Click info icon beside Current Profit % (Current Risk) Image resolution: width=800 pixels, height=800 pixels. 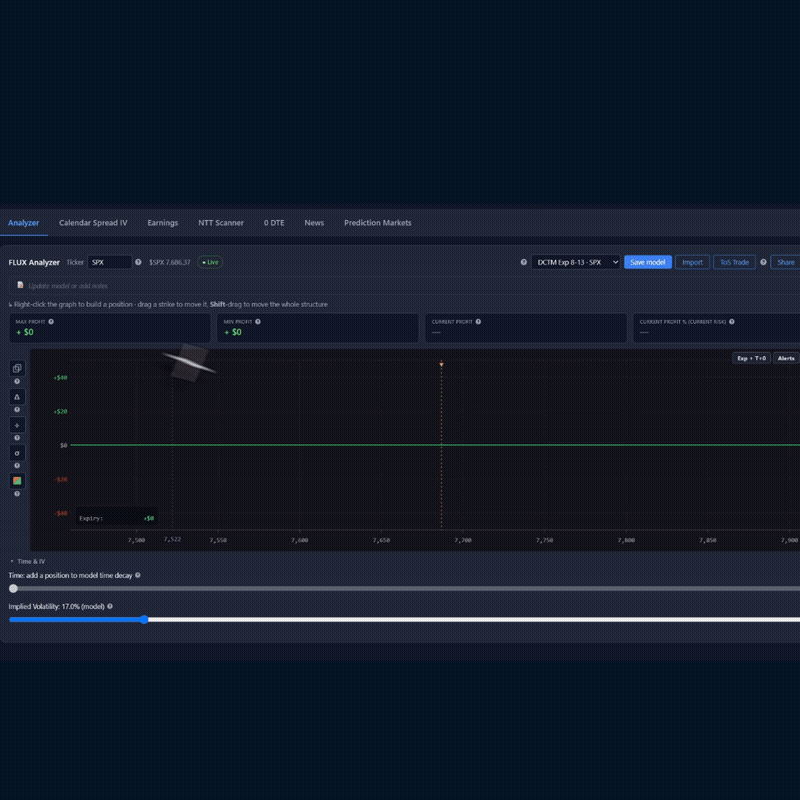point(732,322)
